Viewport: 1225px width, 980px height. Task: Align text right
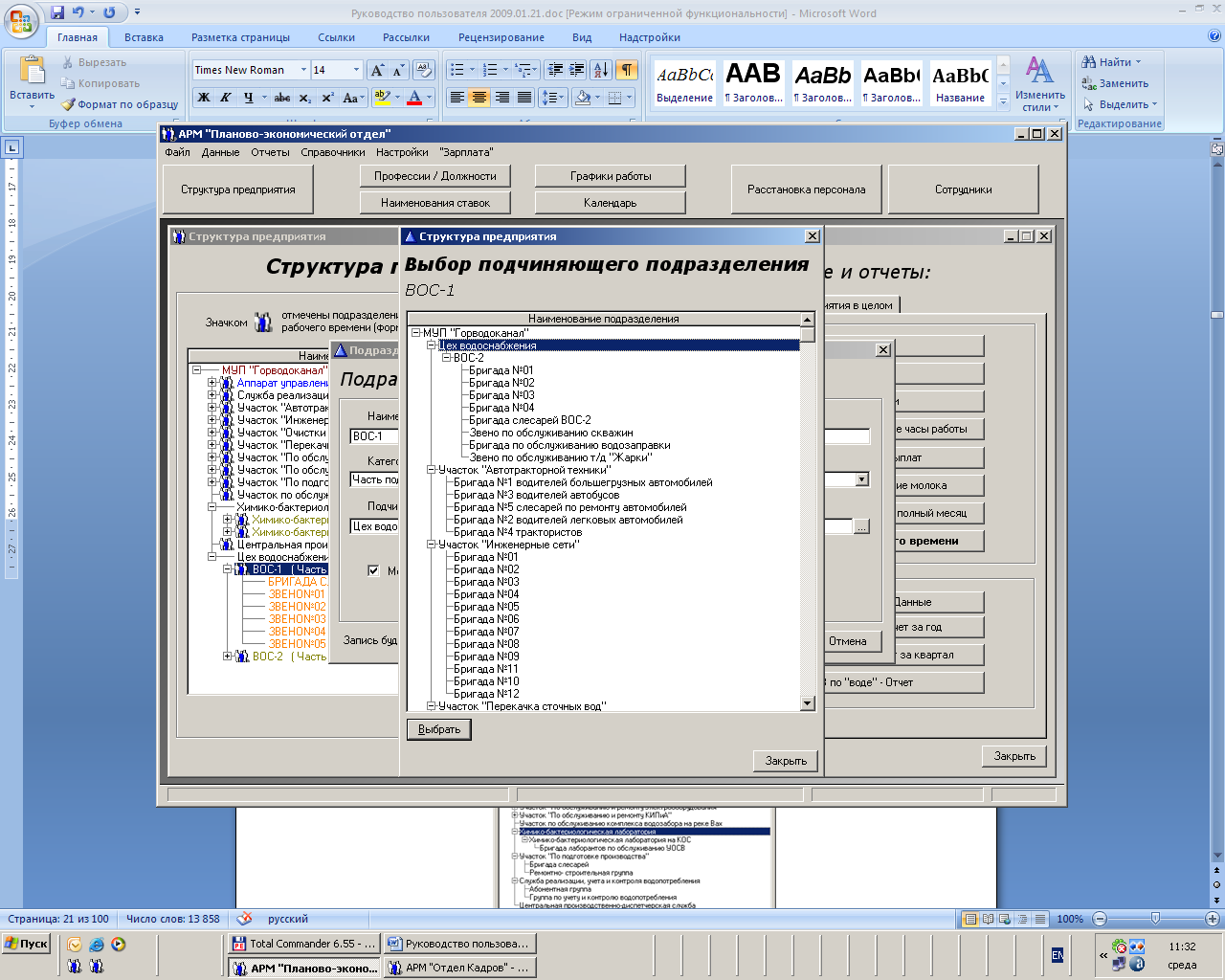point(501,98)
